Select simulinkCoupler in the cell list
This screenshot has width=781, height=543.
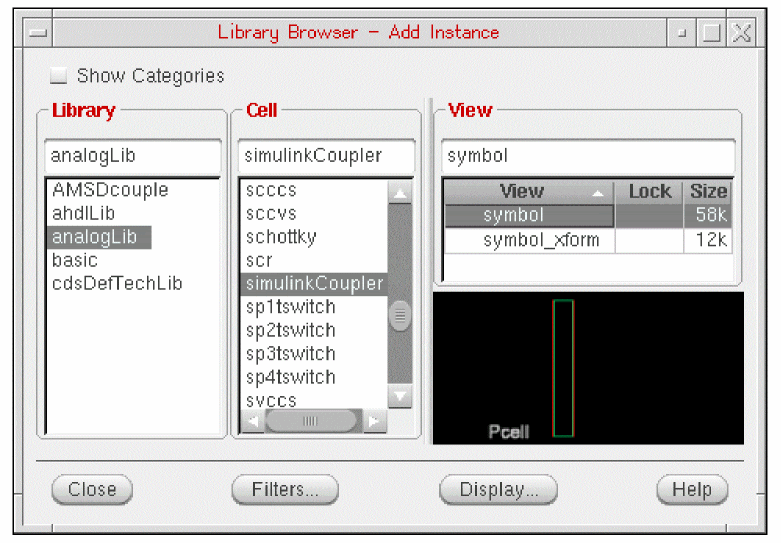(x=314, y=283)
